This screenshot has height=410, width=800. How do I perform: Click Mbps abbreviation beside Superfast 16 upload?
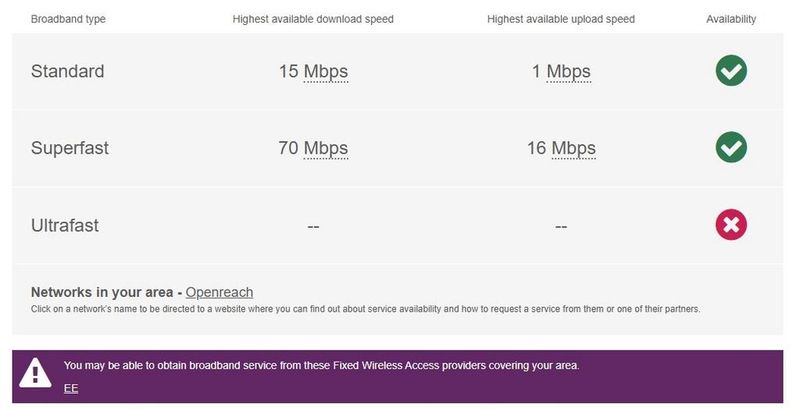(573, 149)
